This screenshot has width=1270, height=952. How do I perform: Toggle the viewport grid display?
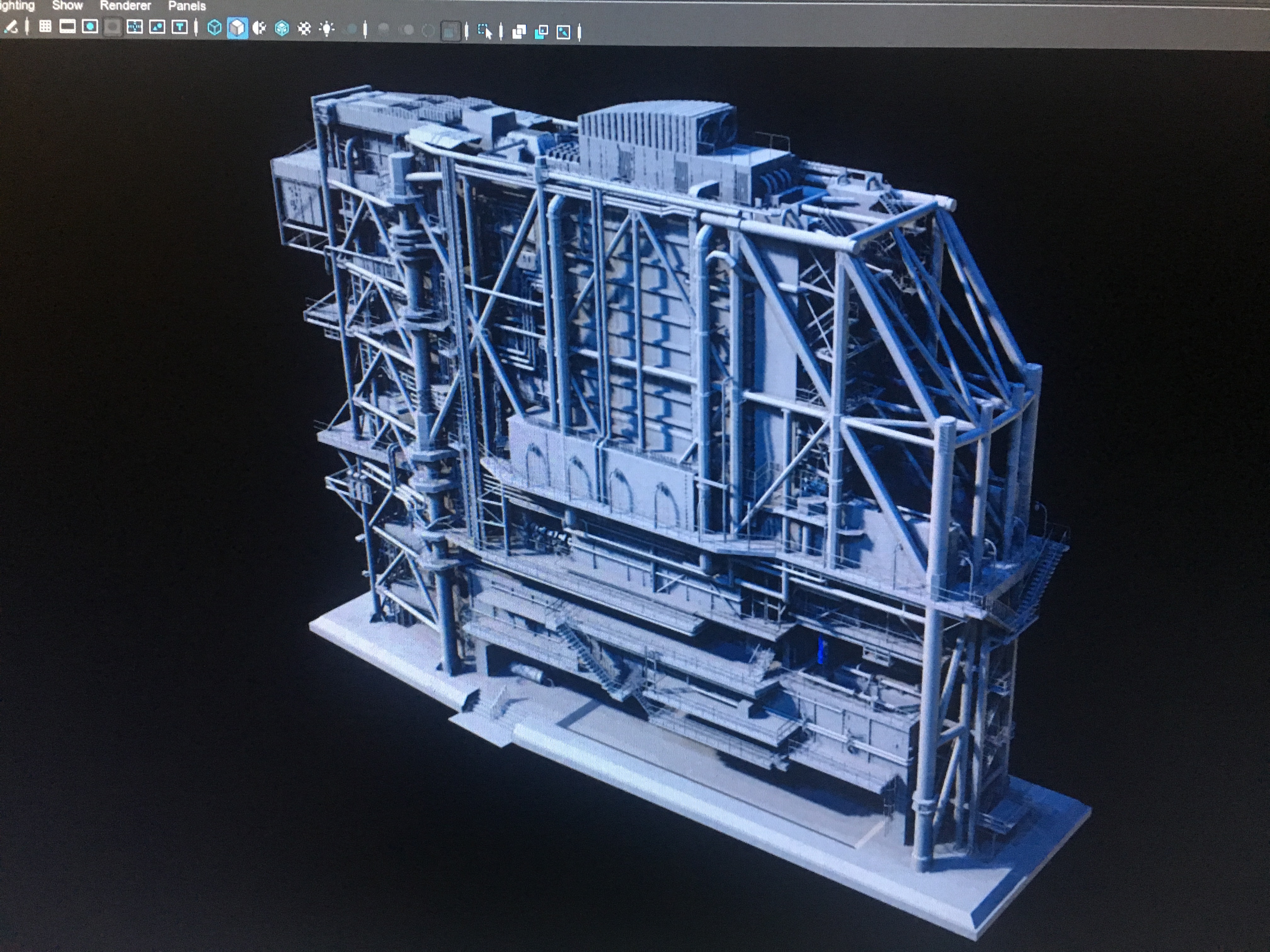[x=45, y=26]
